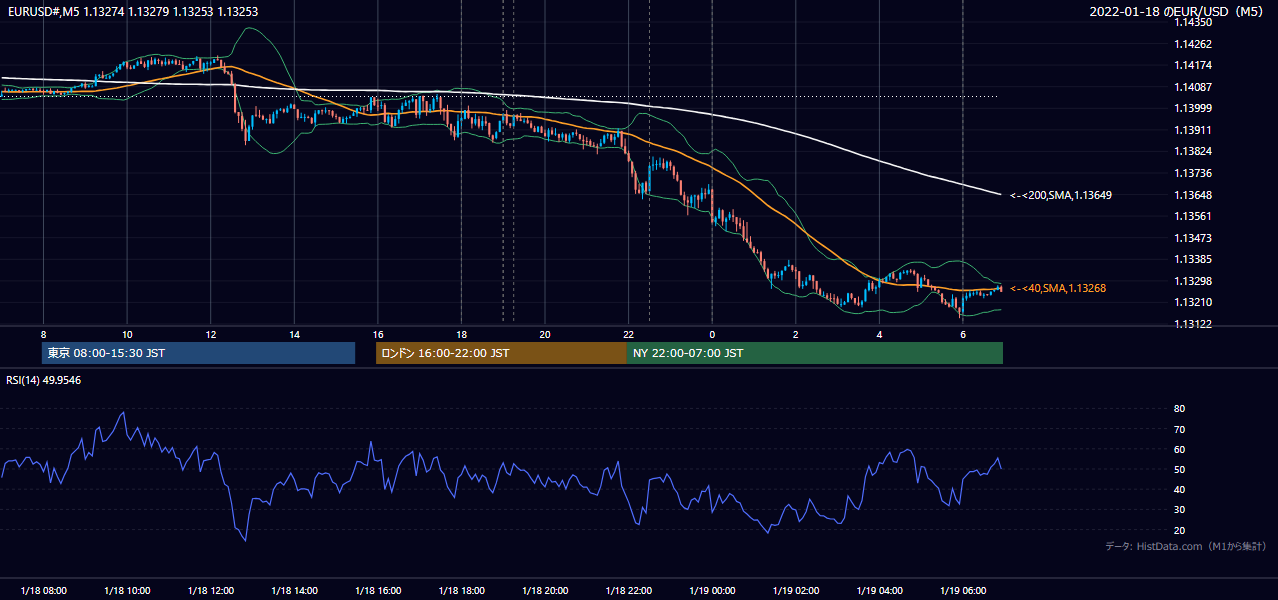Click the 1/19 06:00 time axis label
This screenshot has height=600, width=1278.
(963, 591)
